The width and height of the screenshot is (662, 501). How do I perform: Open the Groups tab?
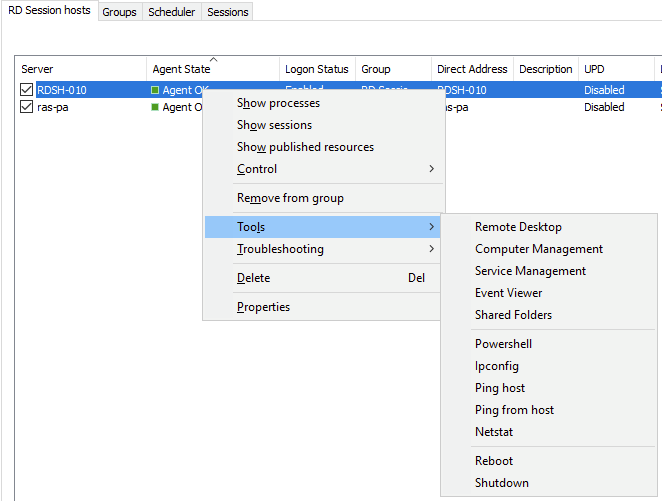click(119, 12)
